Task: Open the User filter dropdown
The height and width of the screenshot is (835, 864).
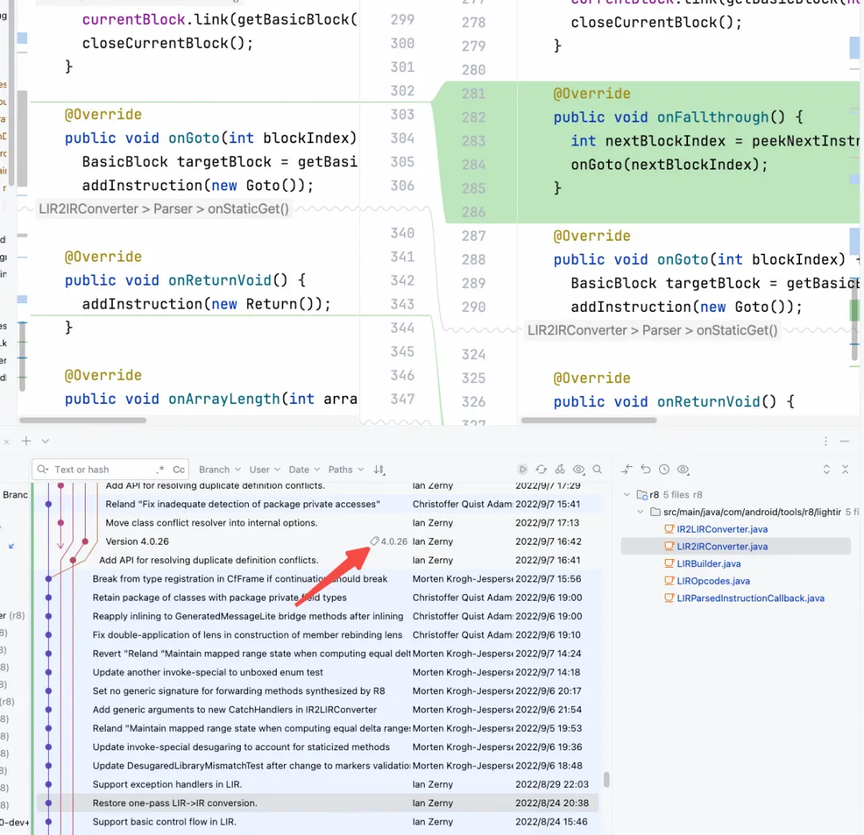Action: tap(264, 470)
